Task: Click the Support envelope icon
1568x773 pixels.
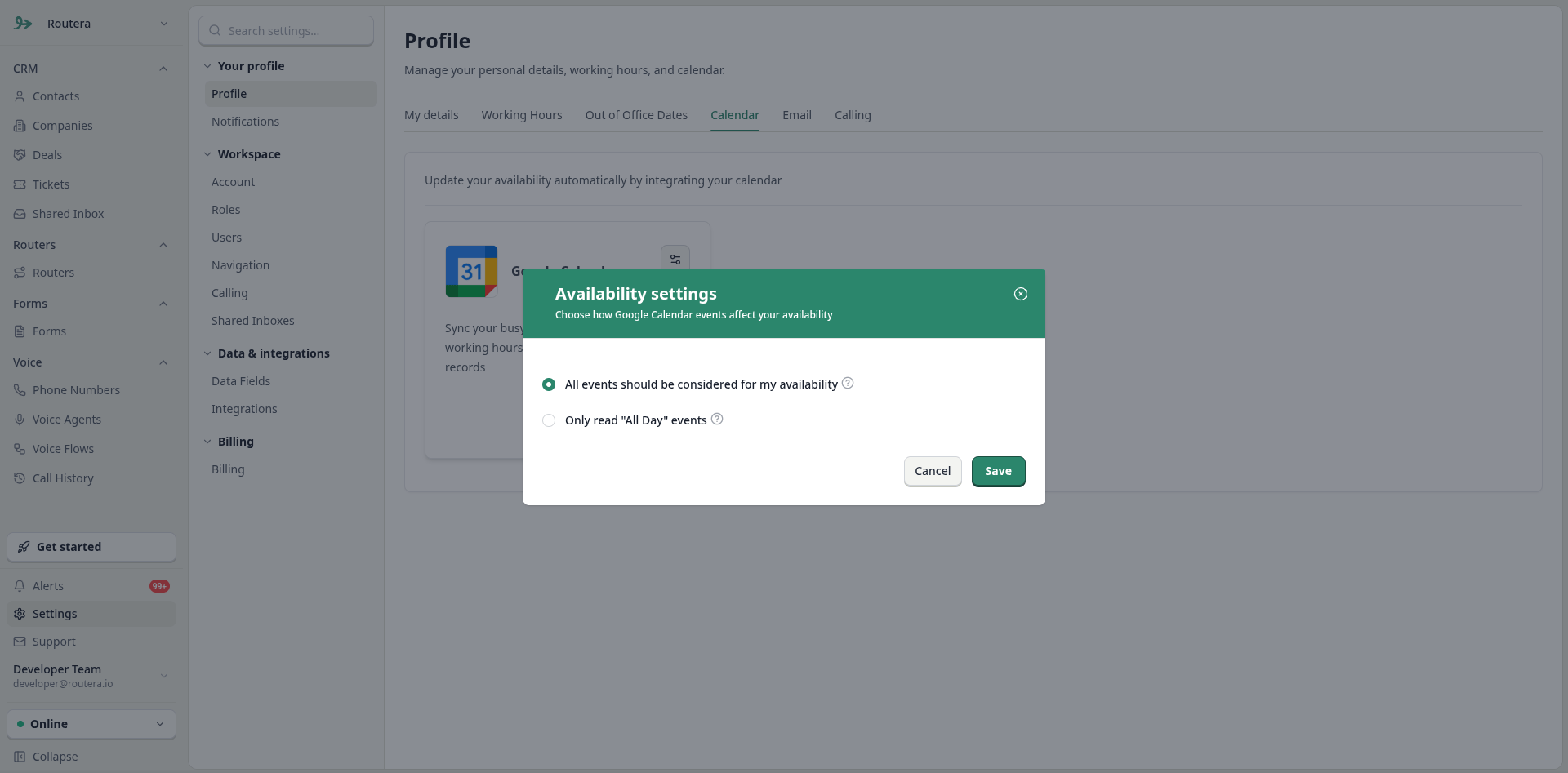Action: pyautogui.click(x=20, y=642)
